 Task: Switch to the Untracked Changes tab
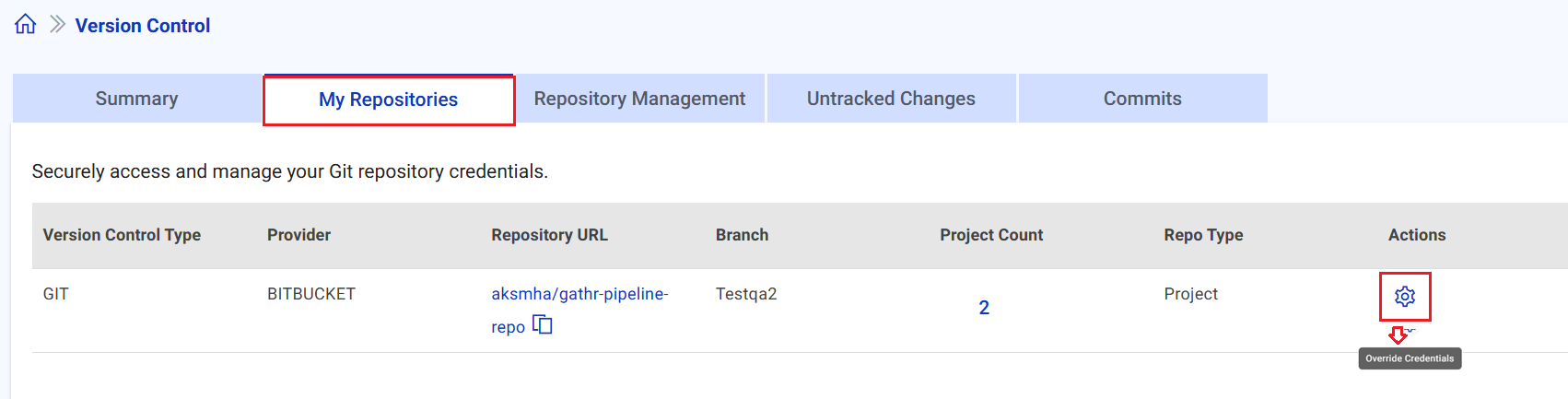coord(891,99)
